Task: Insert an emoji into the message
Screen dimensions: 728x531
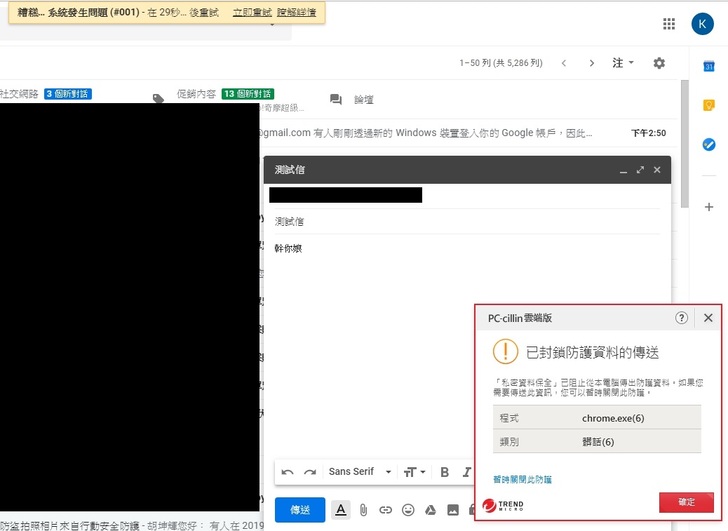Action: (408, 510)
